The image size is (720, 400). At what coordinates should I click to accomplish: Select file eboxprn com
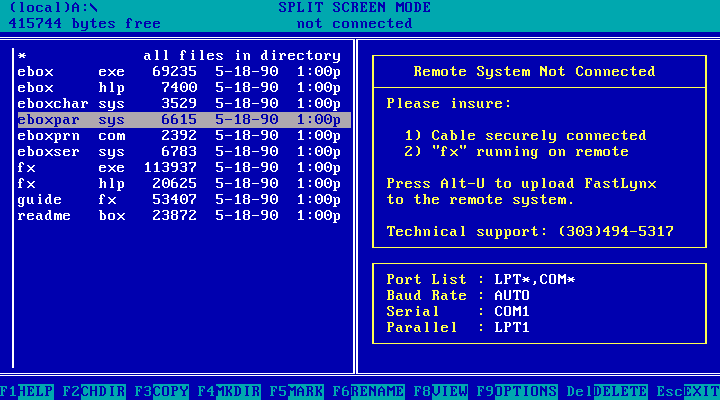coord(180,136)
